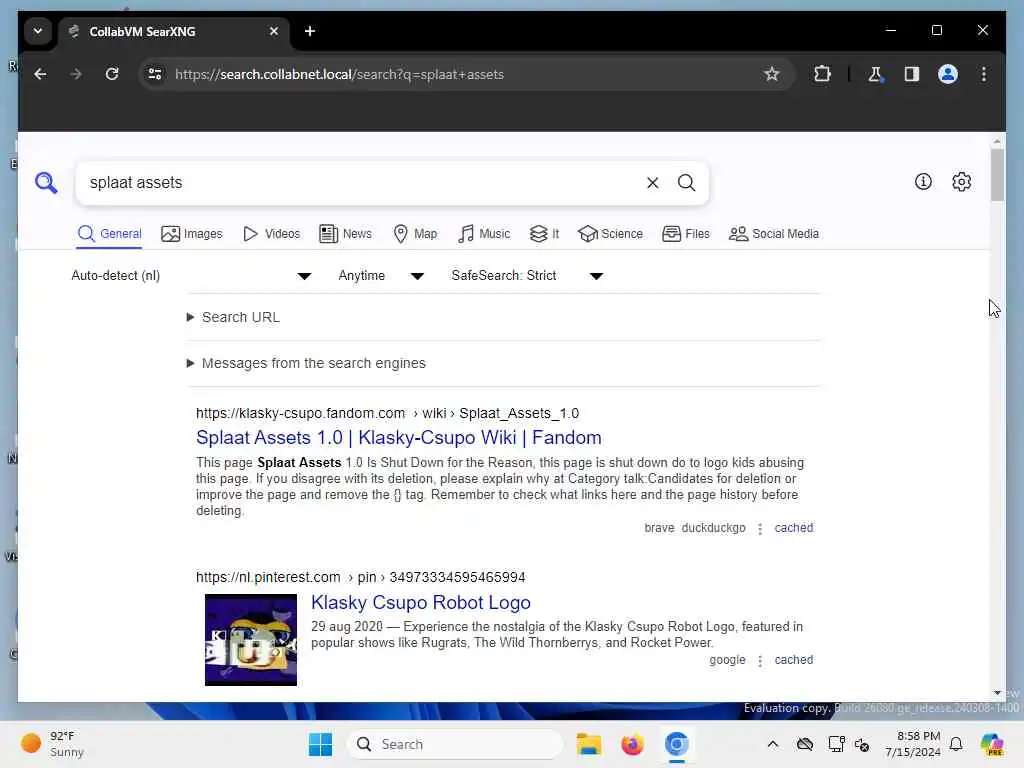Toggle the browser side panel icon
The width and height of the screenshot is (1024, 768).
912,74
